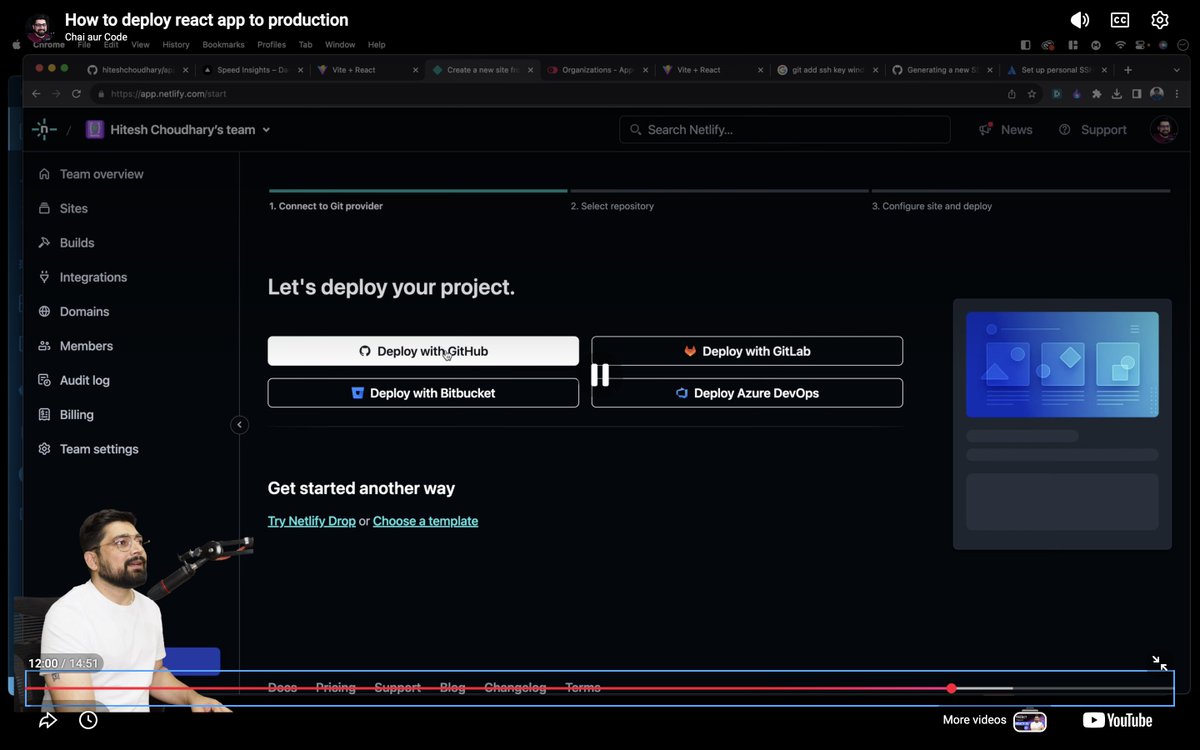Screen dimensions: 1200x750
Task: Open the Bookmarks menu in macOS menu bar
Action: pyautogui.click(x=223, y=45)
